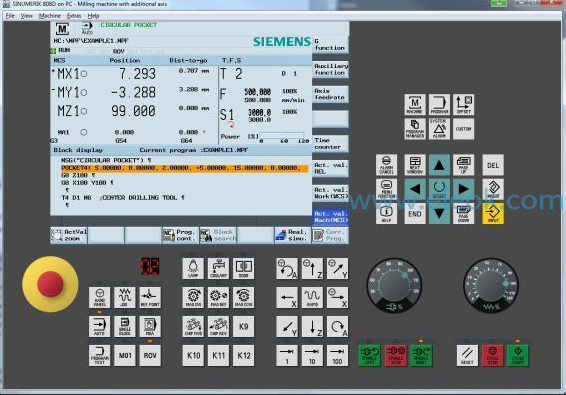
Task: Click the Alarm Cancel key
Action: [386, 165]
